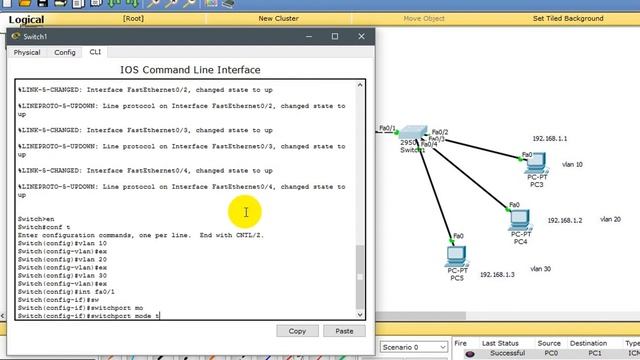Click the CLI vertical scrollbar thumb
Viewport: 640px width, 360px height.
(x=360, y=277)
